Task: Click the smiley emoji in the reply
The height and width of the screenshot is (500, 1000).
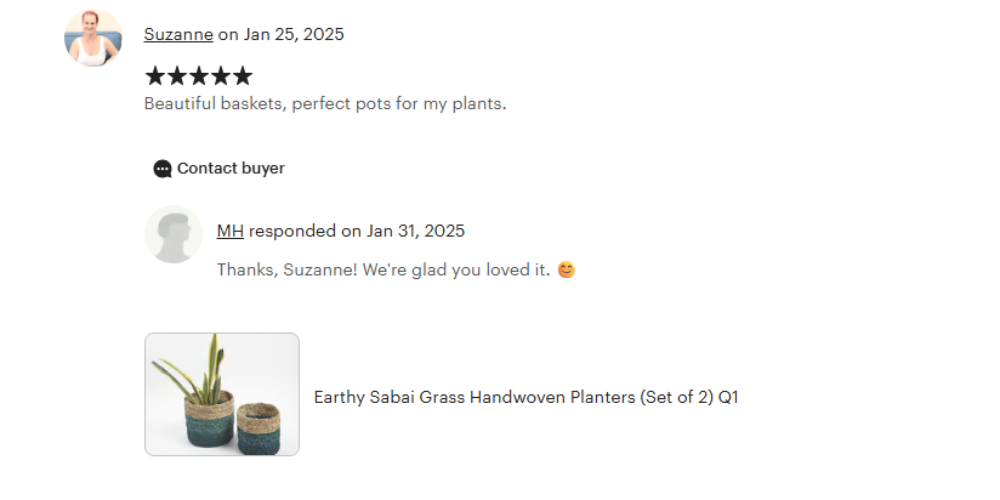Action: tap(566, 270)
